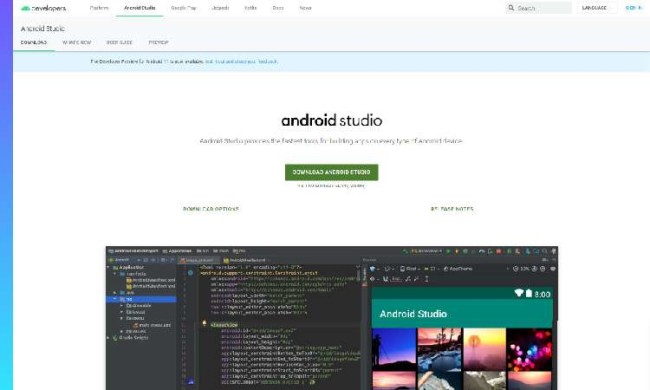This screenshot has height=390, width=650.
Task: Click the search magnifier icon
Action: pyautogui.click(x=511, y=8)
